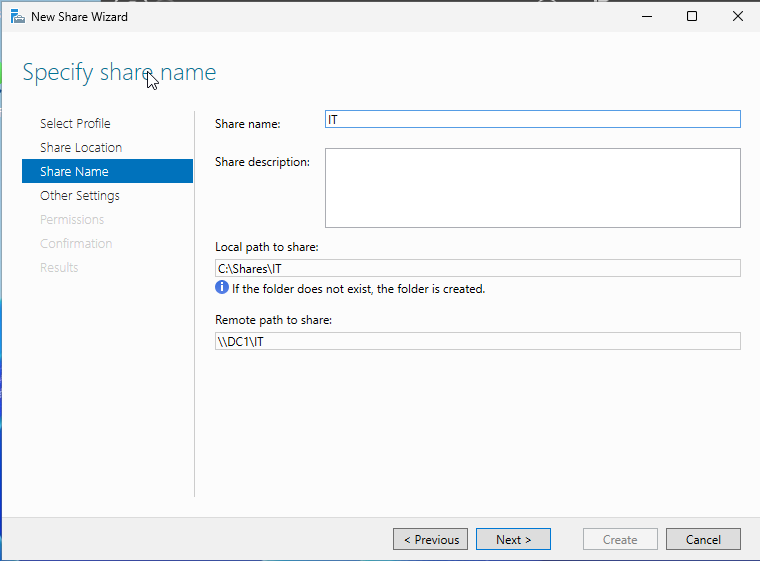Click the 'Remote path to share:' label
Screen dimensions: 760x561
[x=273, y=320]
